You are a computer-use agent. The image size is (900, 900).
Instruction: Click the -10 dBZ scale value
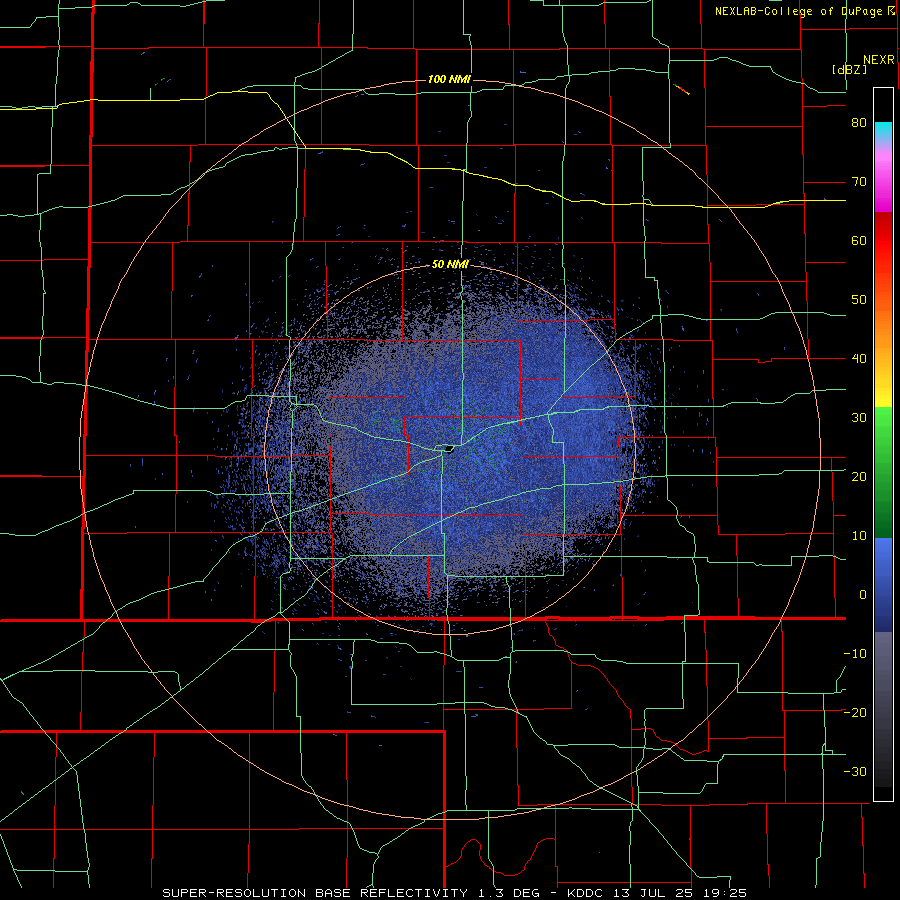click(855, 653)
